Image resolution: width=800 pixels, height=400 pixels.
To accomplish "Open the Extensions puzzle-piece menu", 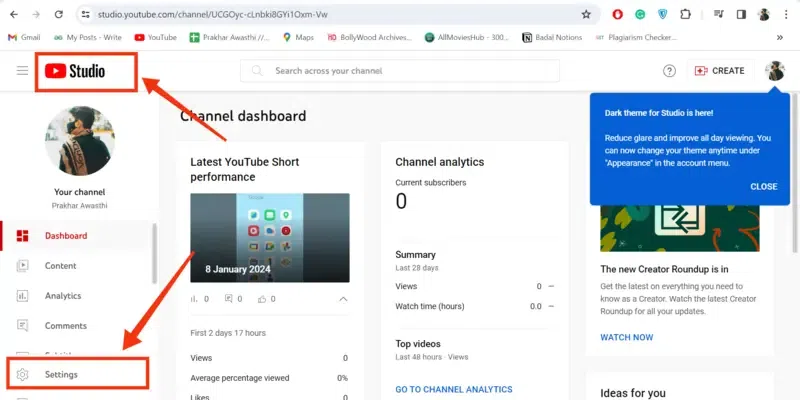I will tap(685, 15).
